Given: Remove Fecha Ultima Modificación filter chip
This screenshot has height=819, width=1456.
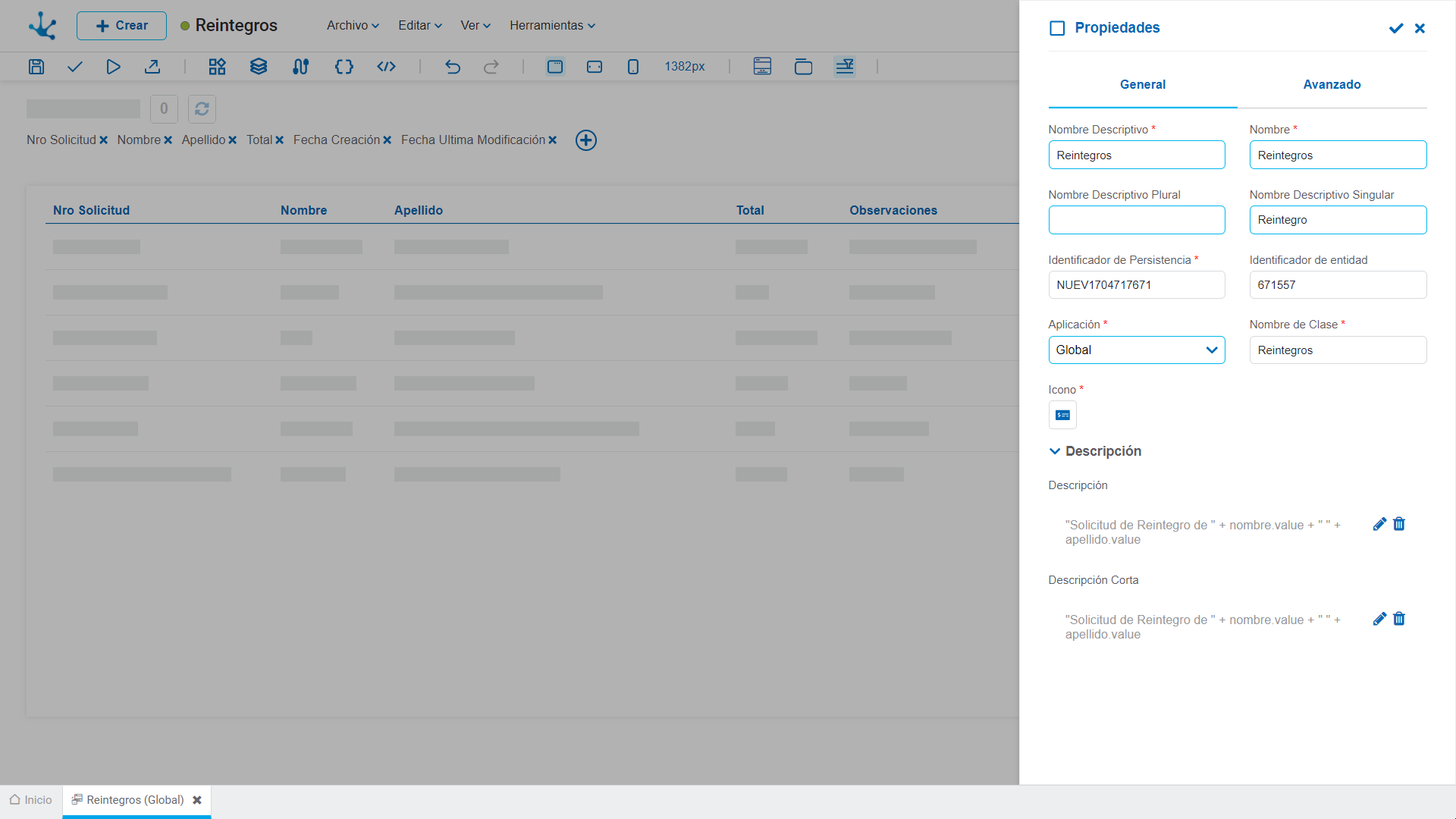Looking at the screenshot, I should 553,140.
